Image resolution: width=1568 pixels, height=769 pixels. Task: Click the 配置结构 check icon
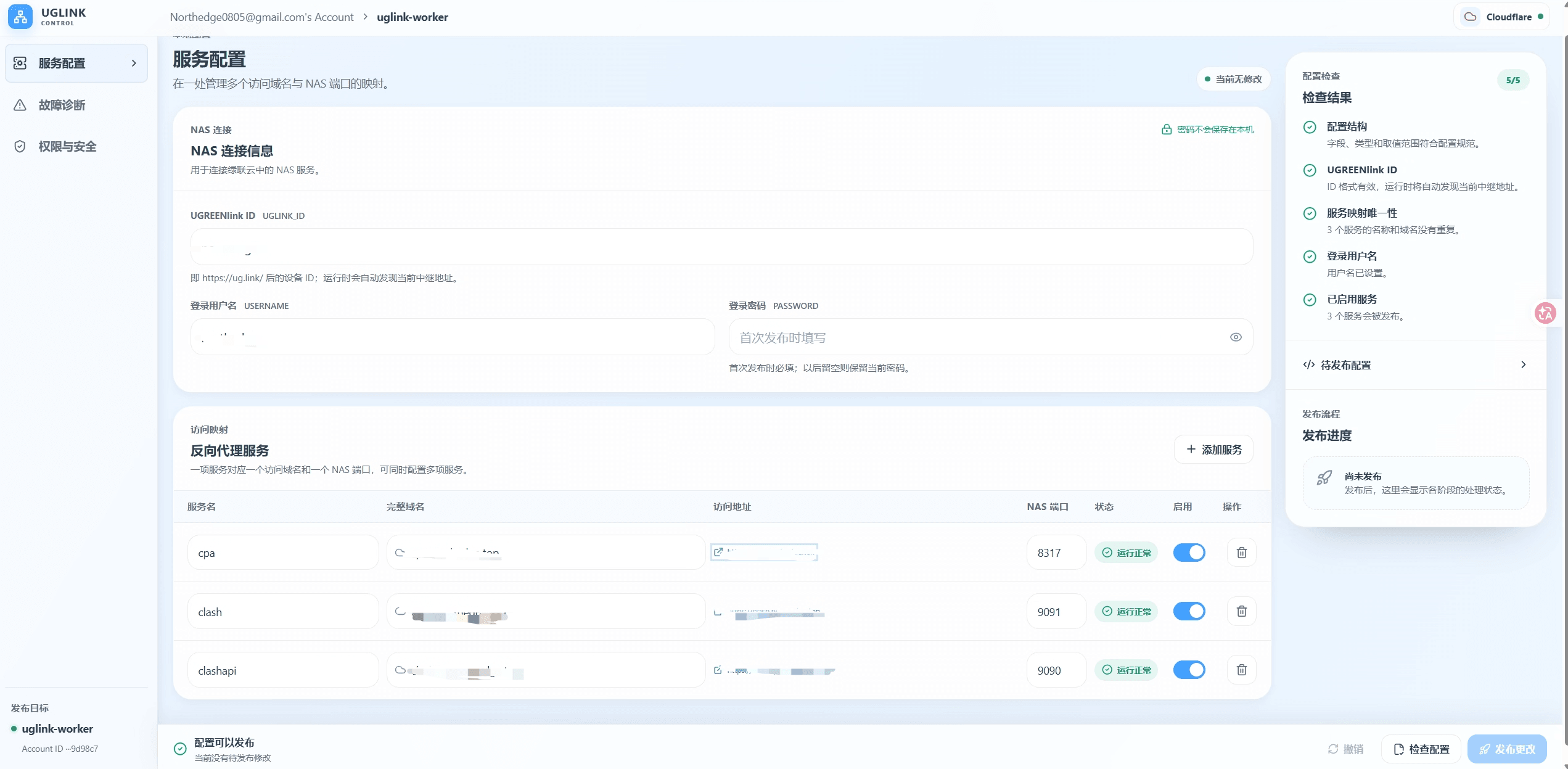click(1310, 127)
